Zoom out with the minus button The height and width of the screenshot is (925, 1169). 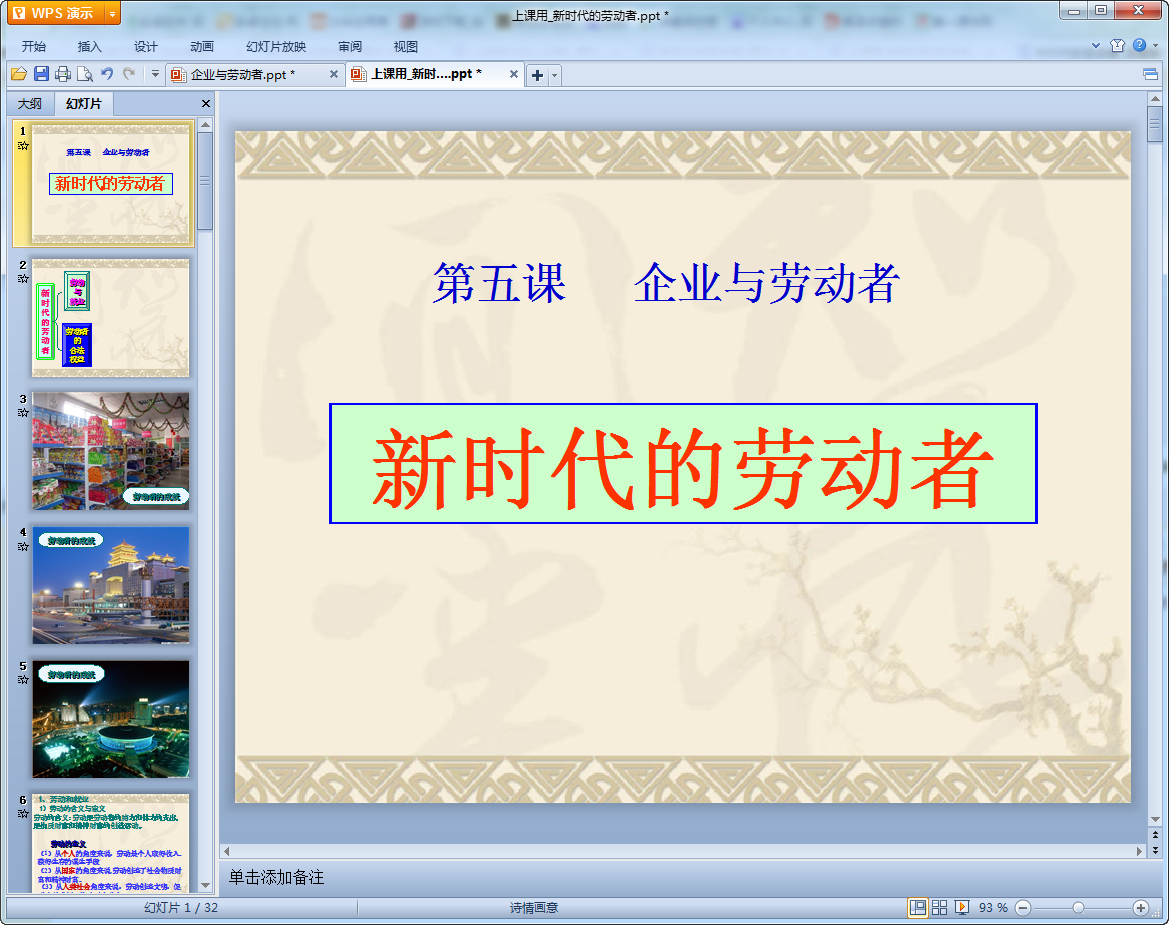1023,907
